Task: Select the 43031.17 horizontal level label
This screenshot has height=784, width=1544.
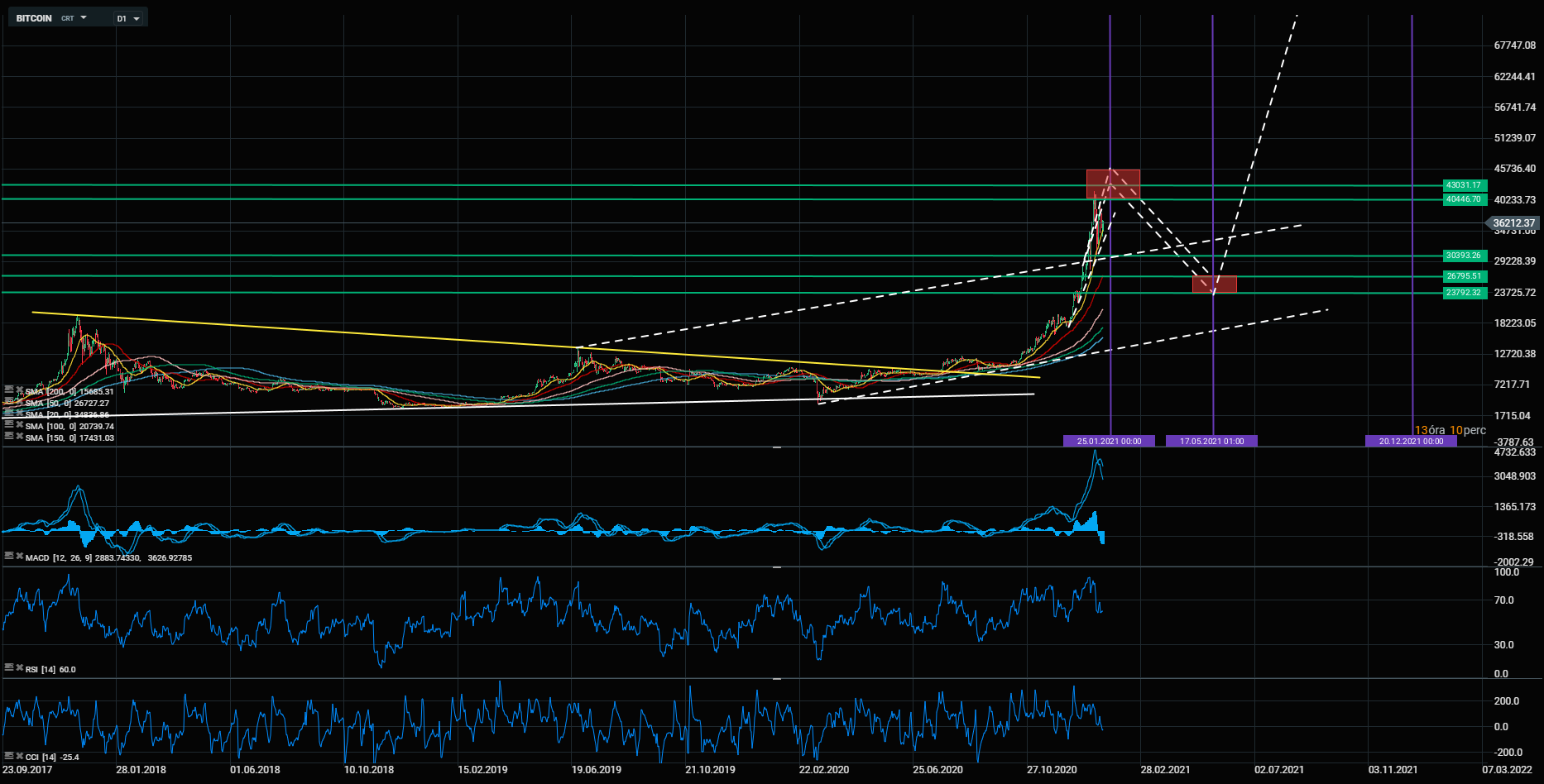Action: click(x=1463, y=185)
